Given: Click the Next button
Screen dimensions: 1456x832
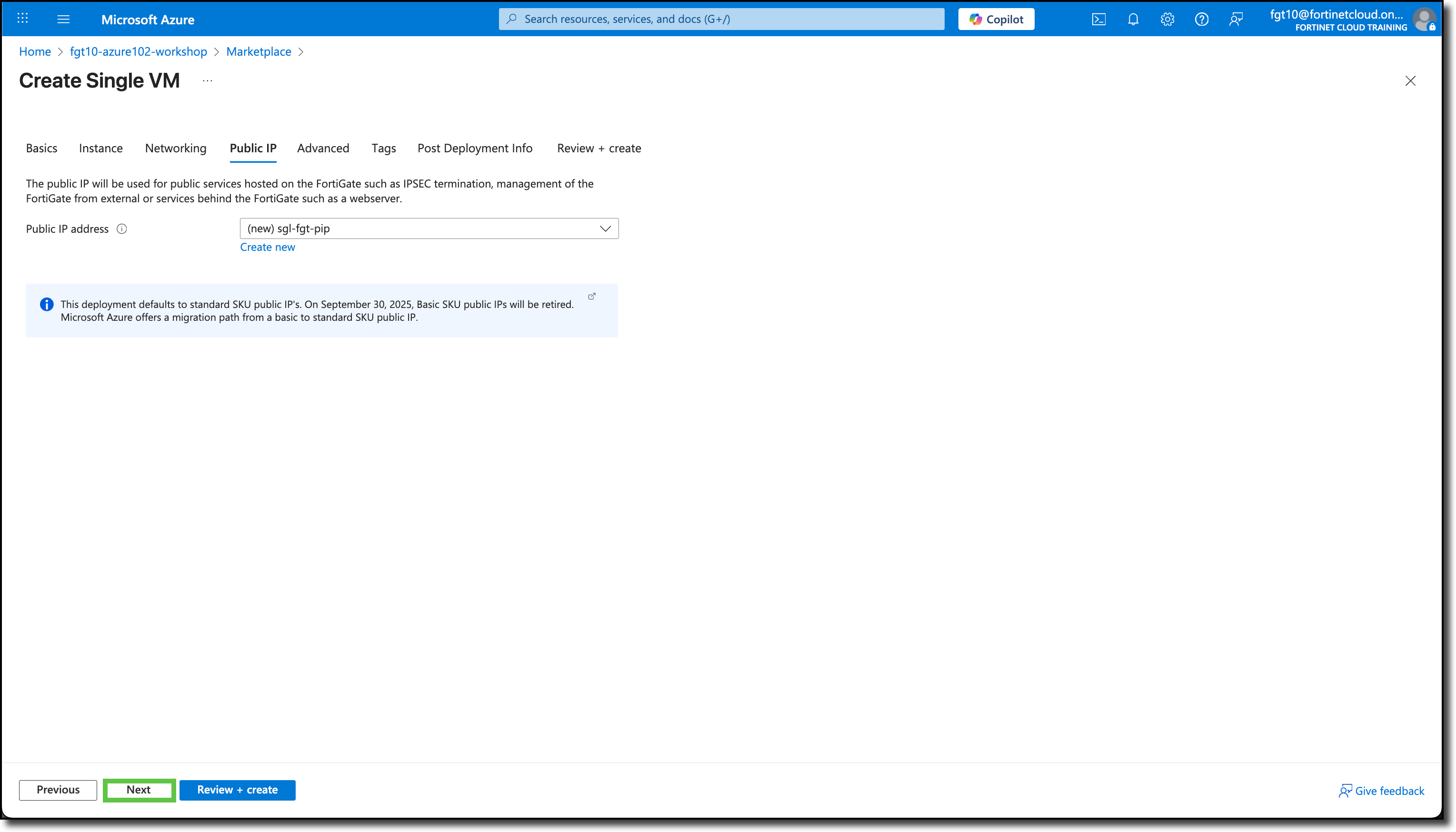Looking at the screenshot, I should point(138,790).
